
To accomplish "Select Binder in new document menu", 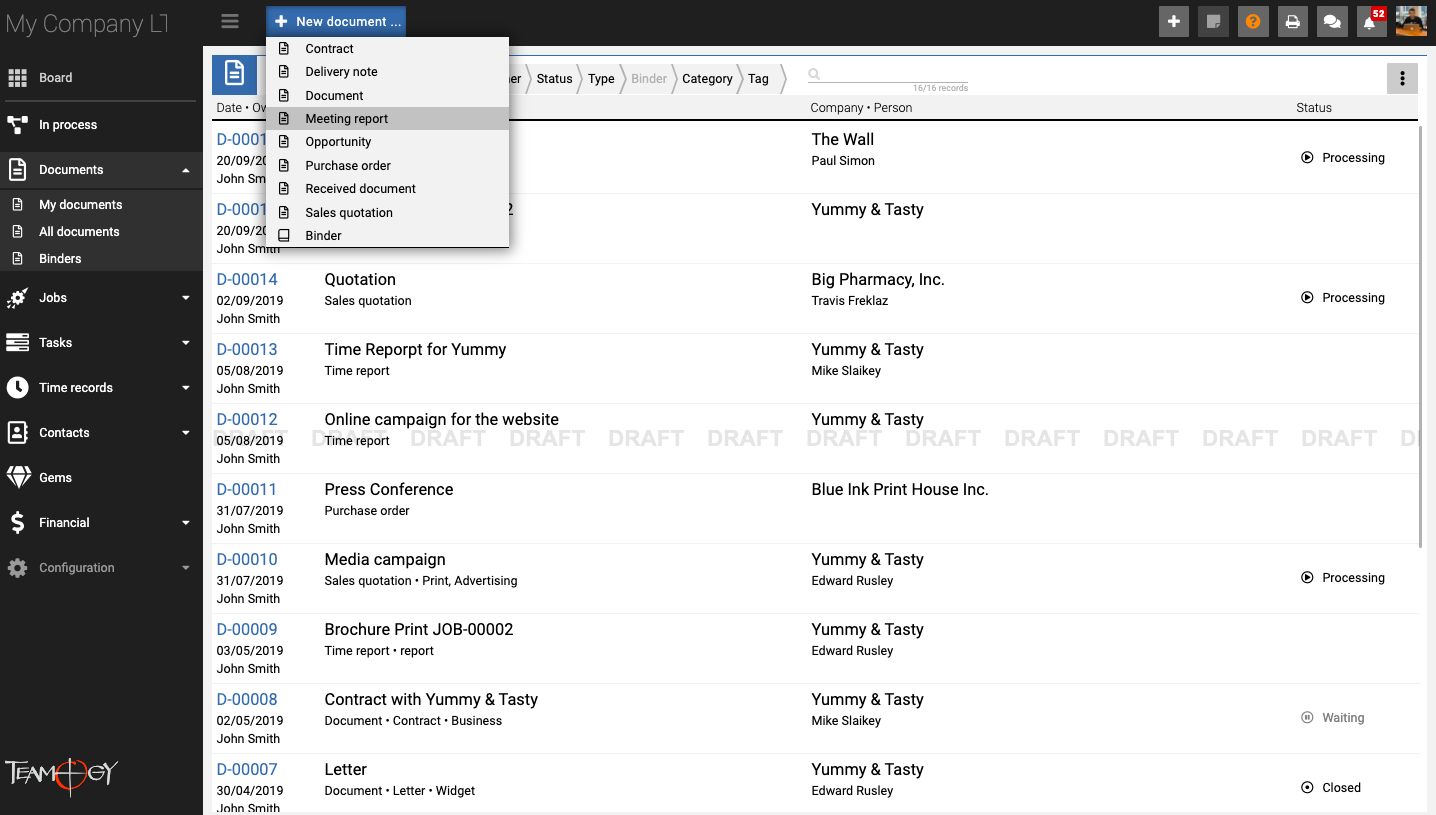I will click(x=323, y=236).
